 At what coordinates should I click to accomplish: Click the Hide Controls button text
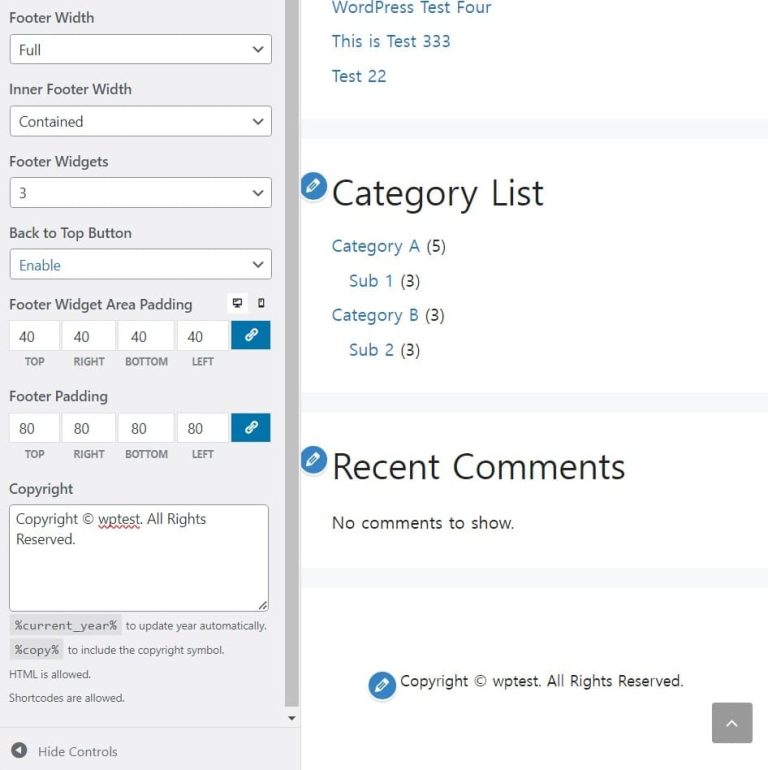pyautogui.click(x=77, y=752)
